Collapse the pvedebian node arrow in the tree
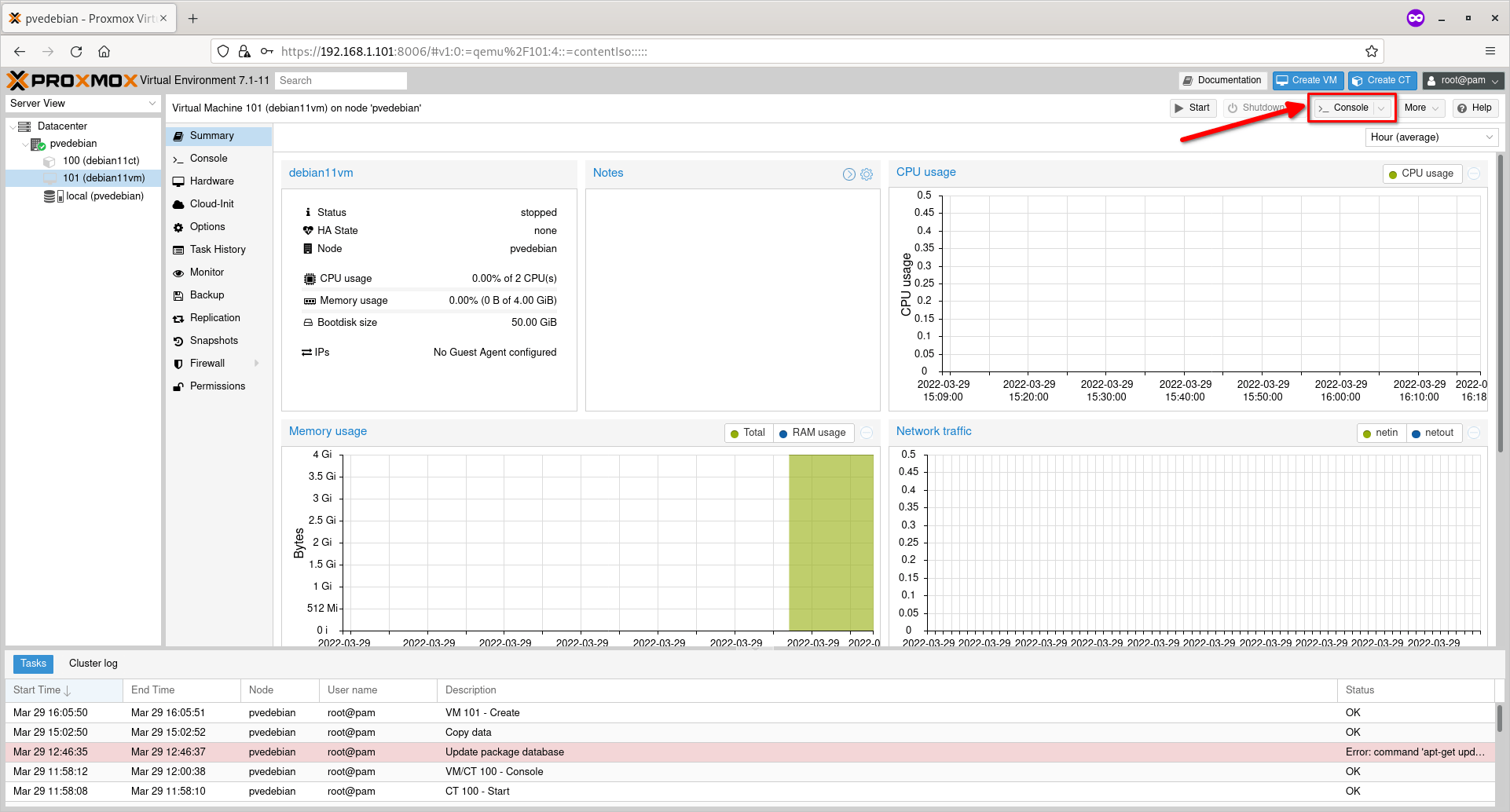Screen dimensions: 1510x812 click(x=25, y=144)
